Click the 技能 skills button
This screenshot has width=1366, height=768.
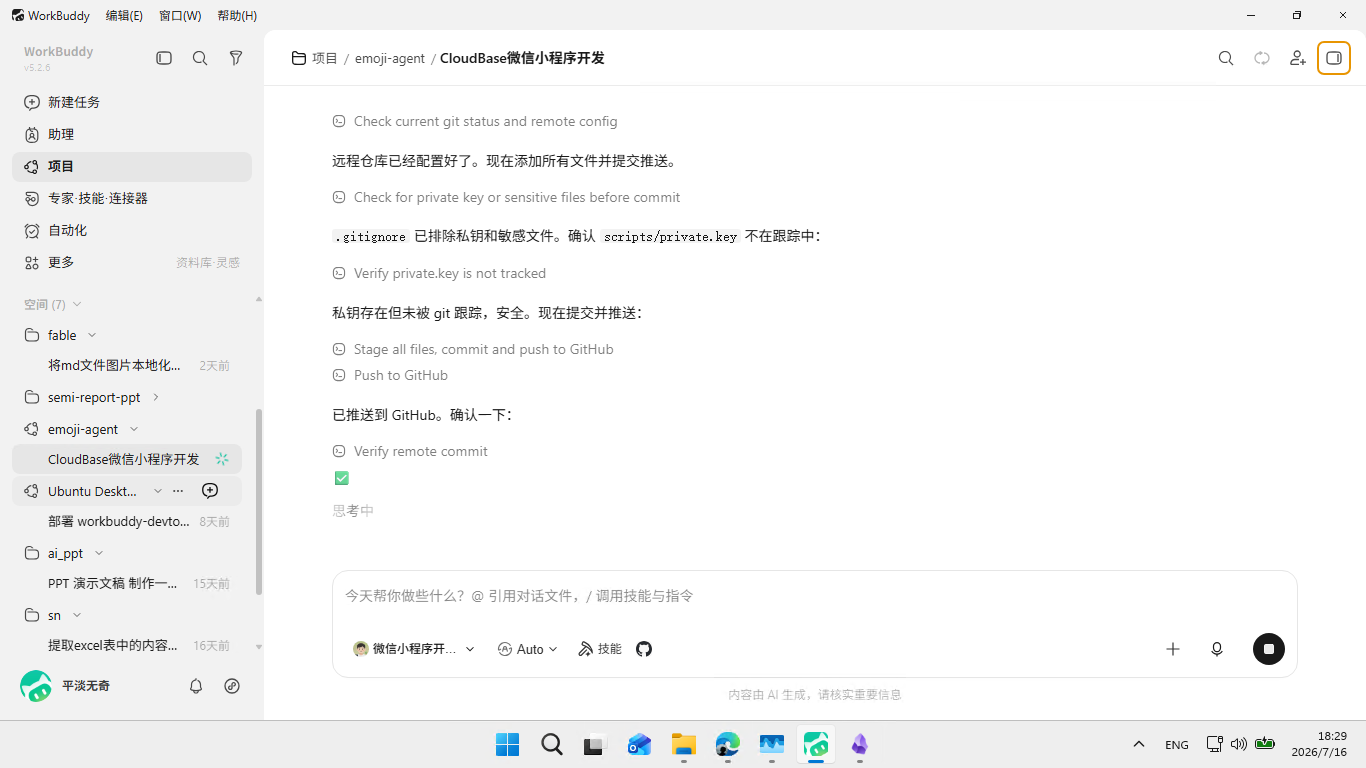(x=600, y=649)
